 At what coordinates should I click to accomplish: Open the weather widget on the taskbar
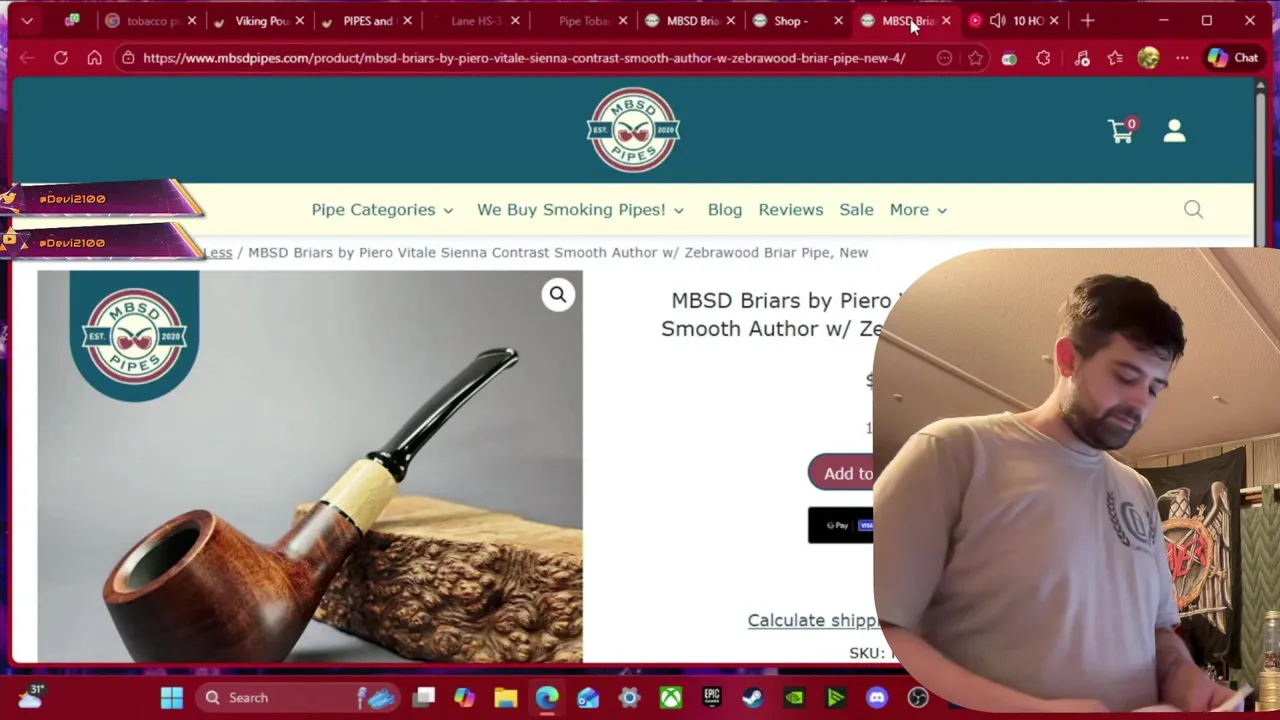[29, 696]
